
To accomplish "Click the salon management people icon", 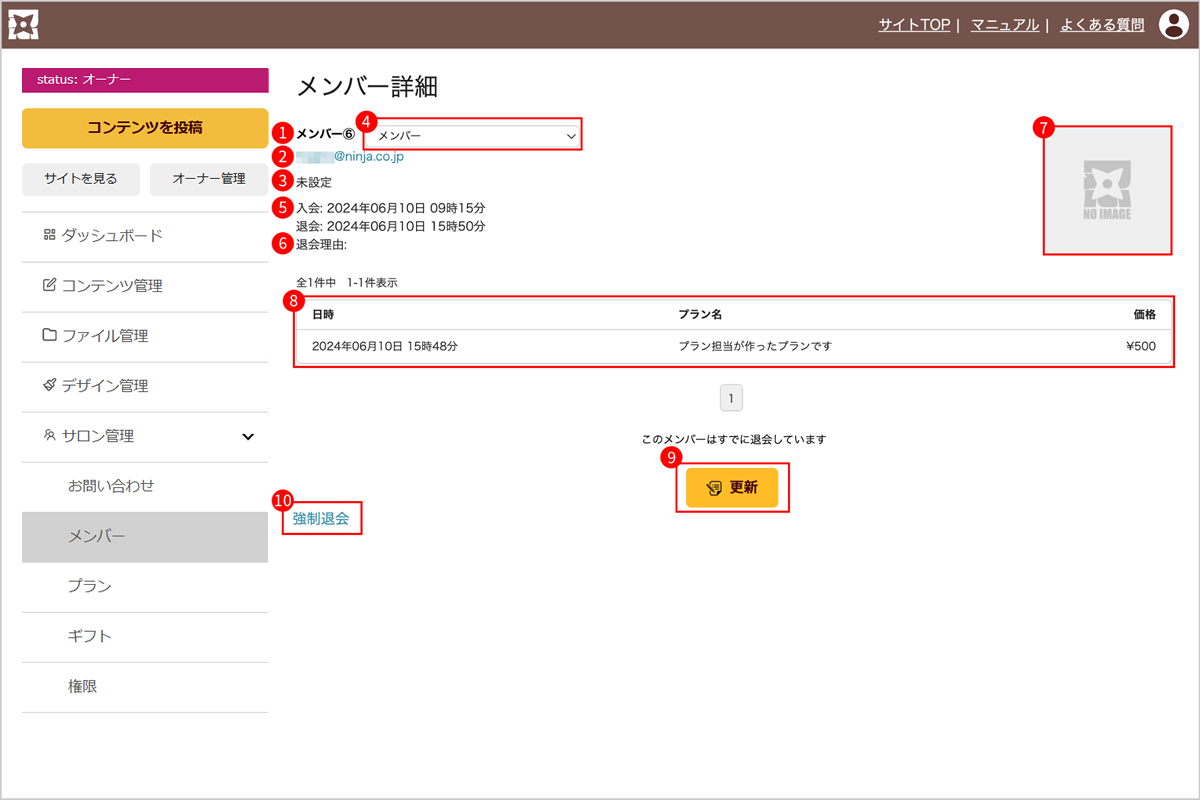I will pyautogui.click(x=49, y=436).
